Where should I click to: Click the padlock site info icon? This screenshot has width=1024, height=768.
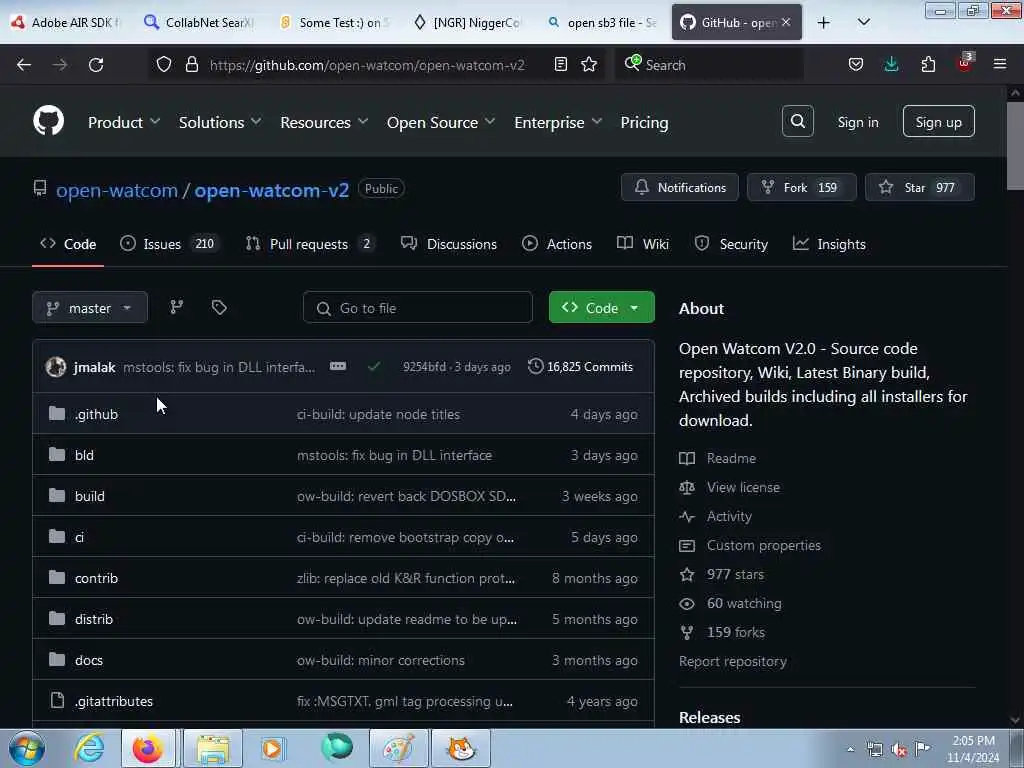coord(191,64)
